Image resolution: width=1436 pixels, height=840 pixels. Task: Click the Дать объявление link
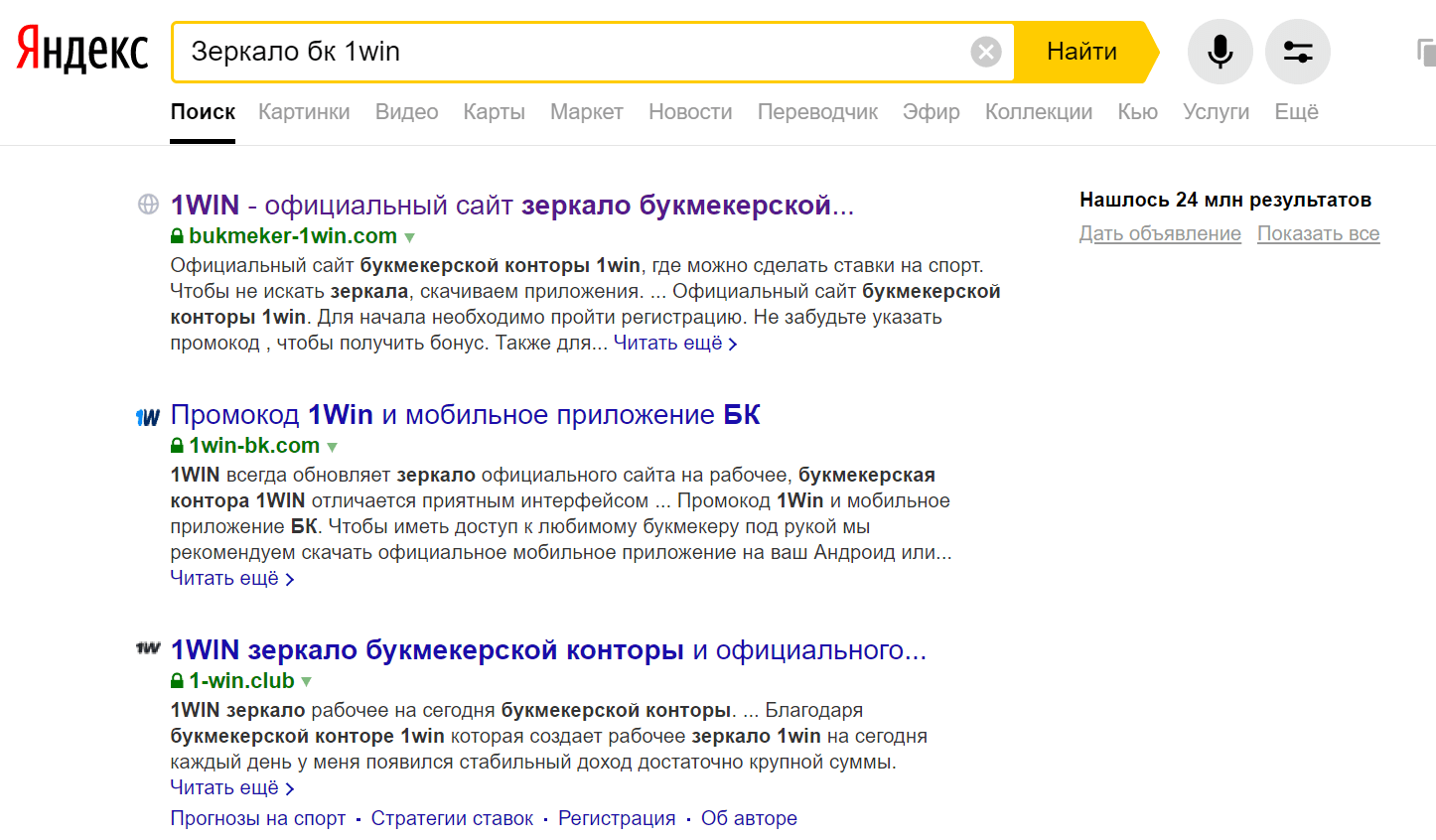1159,233
